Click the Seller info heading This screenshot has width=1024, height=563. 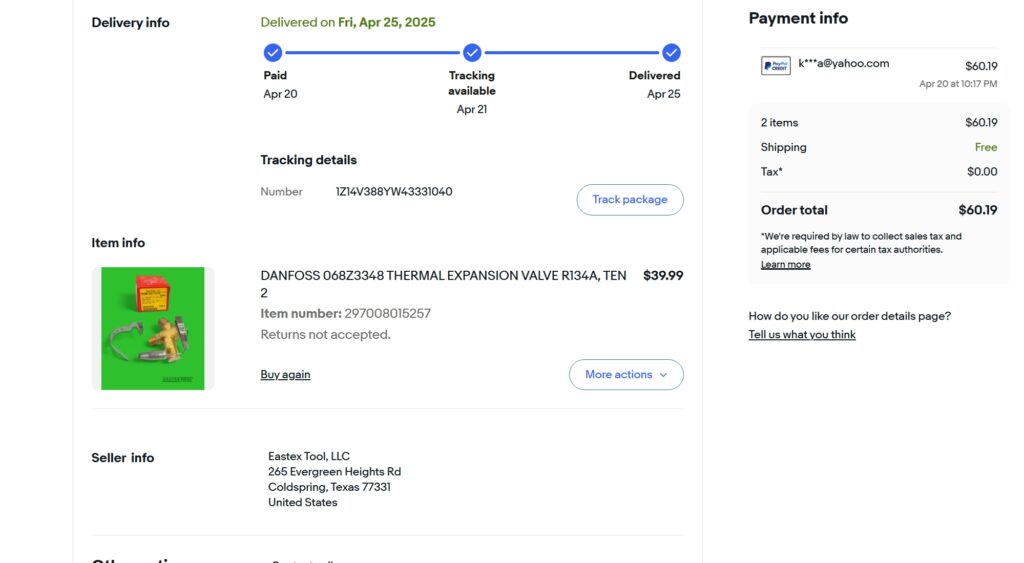123,458
